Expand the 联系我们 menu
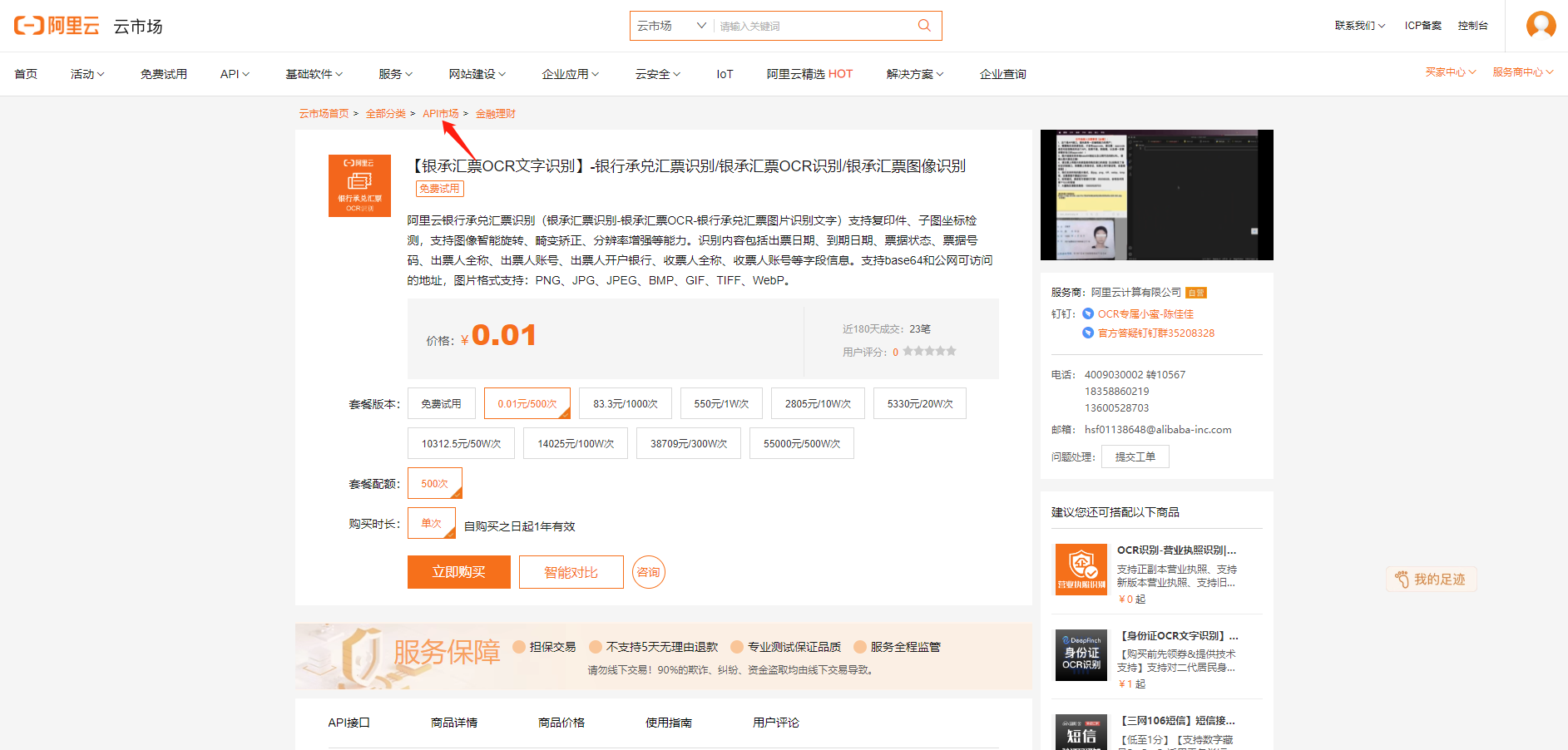The width and height of the screenshot is (1568, 750). click(1360, 26)
